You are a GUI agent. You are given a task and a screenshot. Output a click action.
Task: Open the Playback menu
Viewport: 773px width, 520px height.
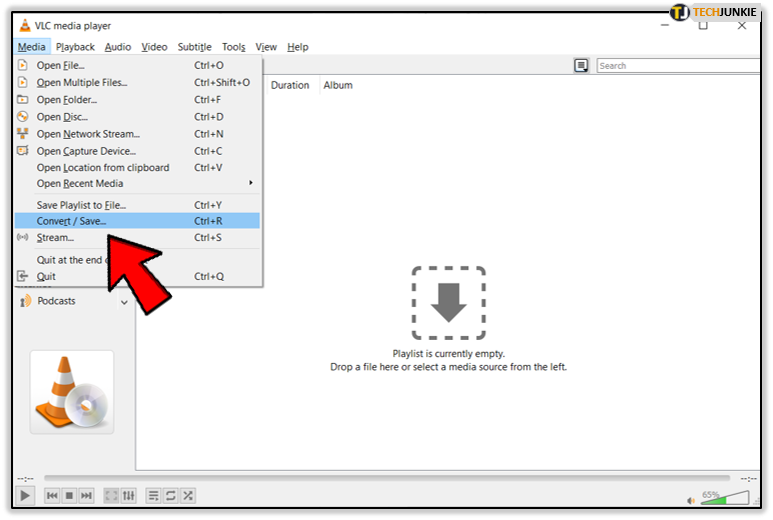coord(75,47)
